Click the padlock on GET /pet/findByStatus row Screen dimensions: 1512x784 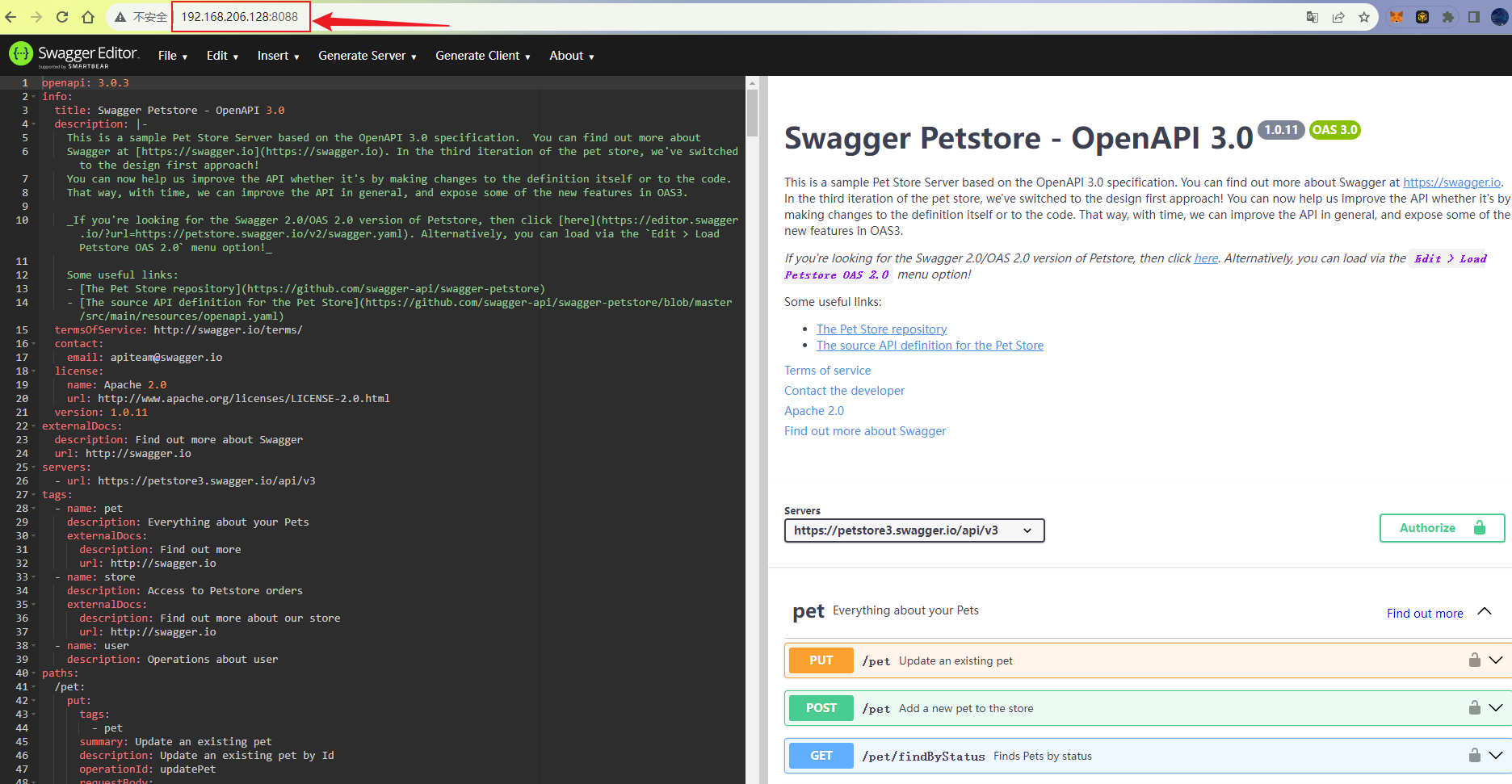1474,755
